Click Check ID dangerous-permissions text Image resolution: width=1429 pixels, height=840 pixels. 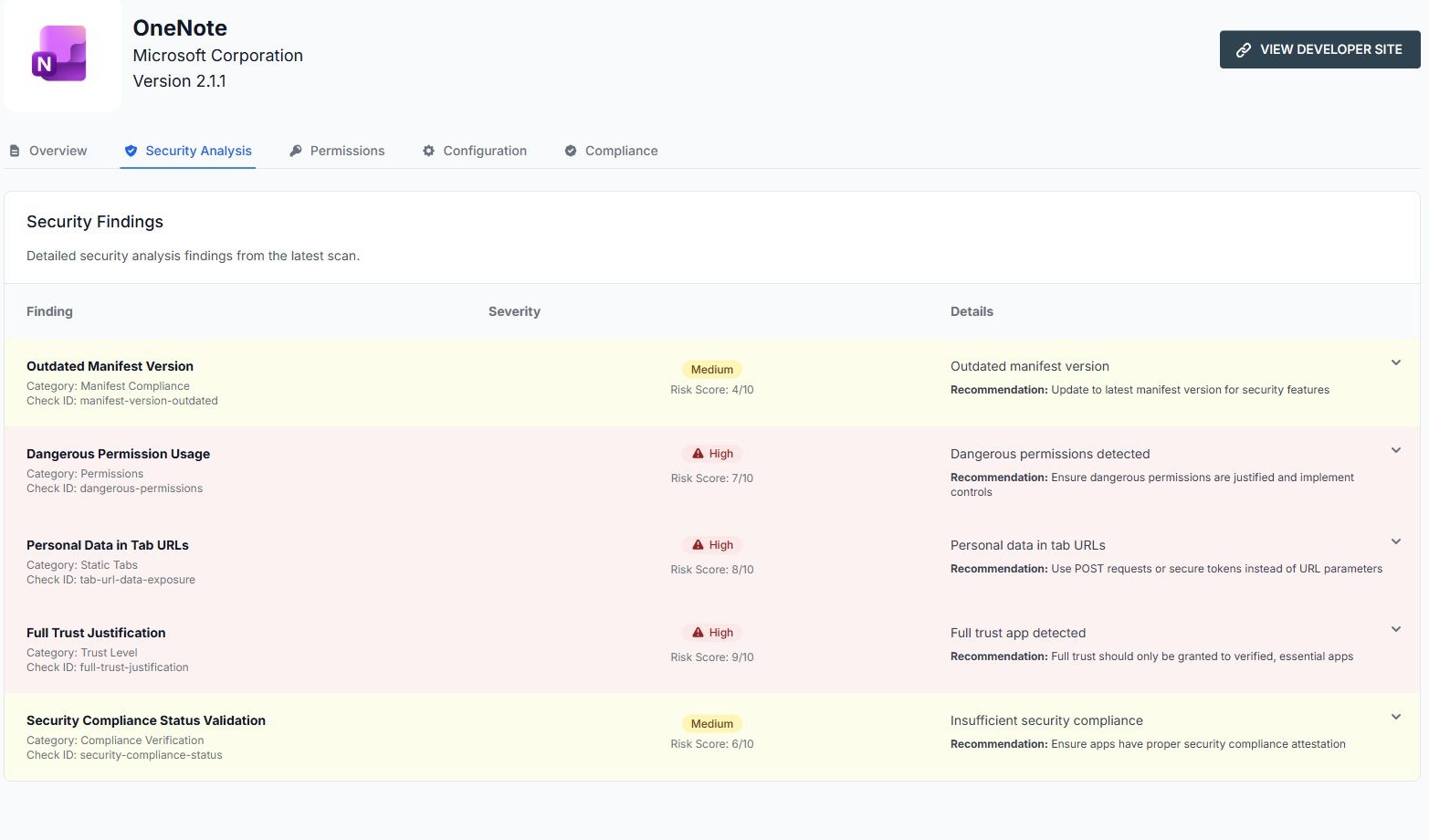[115, 488]
